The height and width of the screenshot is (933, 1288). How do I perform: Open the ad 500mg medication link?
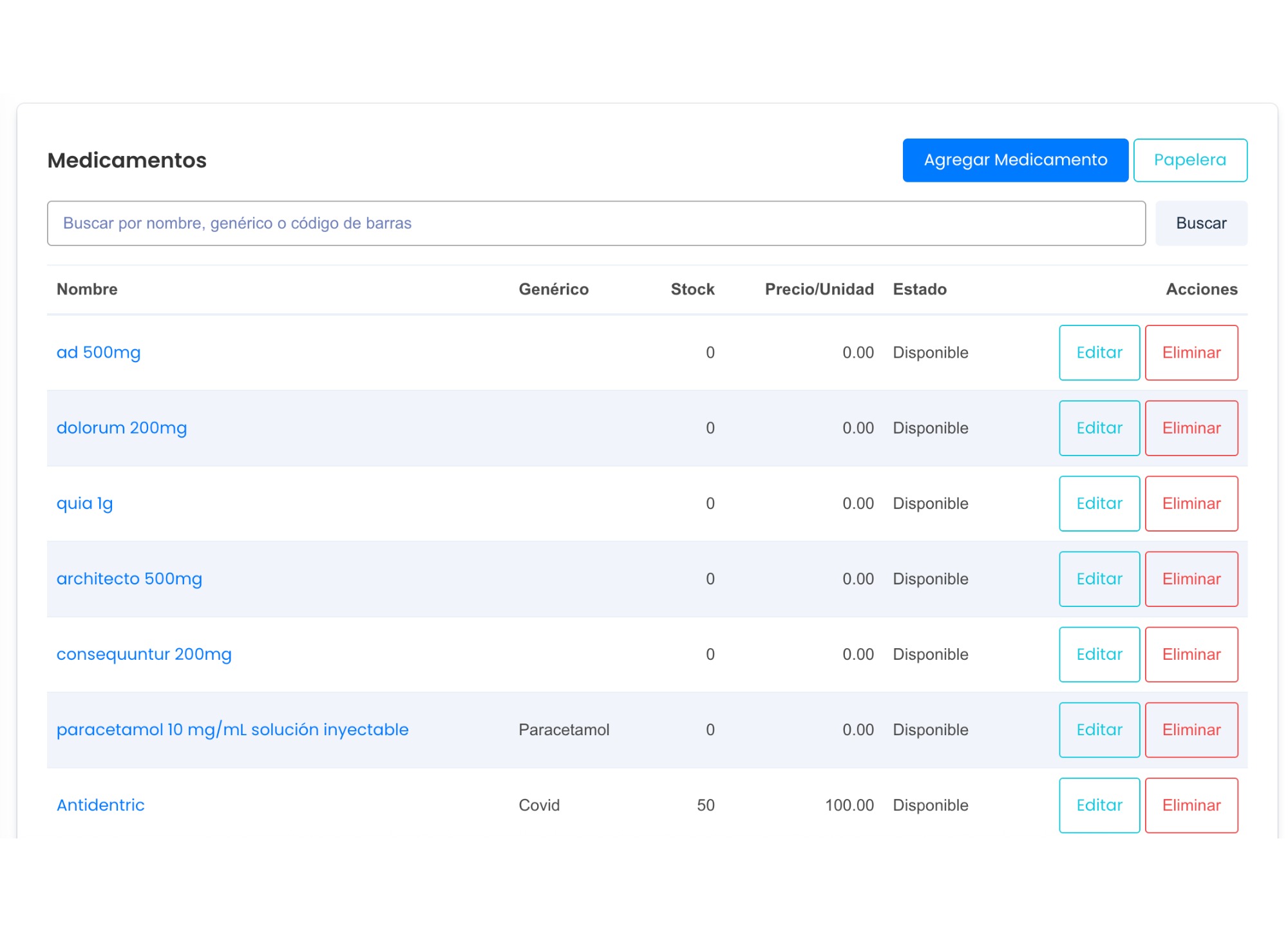tap(99, 352)
